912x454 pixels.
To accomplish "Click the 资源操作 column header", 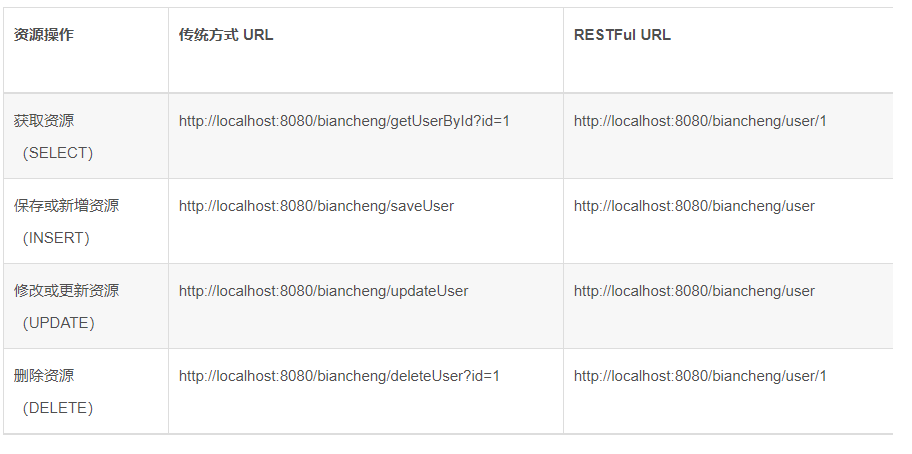I will [43, 35].
